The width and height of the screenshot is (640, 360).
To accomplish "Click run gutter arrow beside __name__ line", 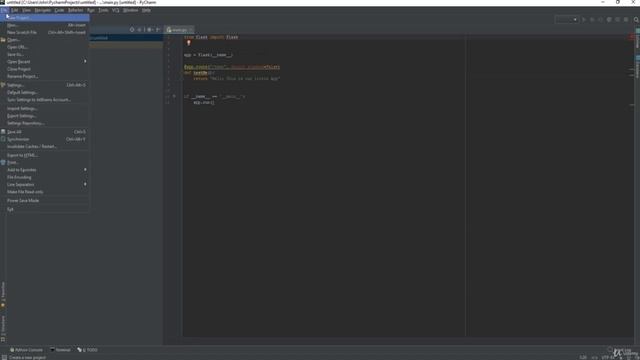I will pyautogui.click(x=174, y=96).
